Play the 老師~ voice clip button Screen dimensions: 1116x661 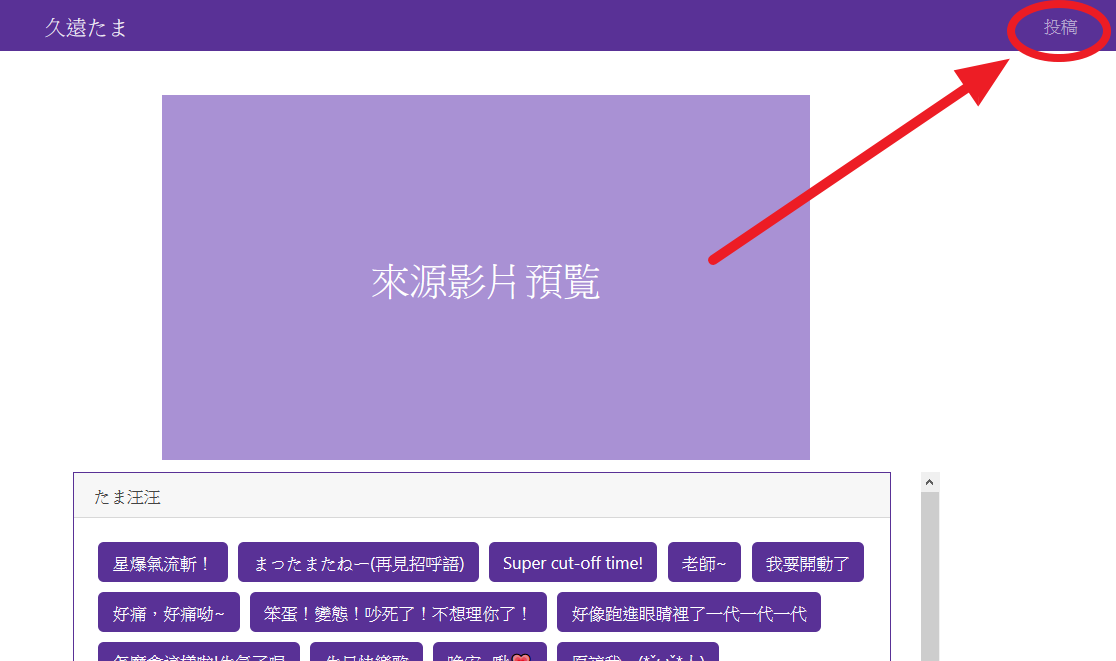click(x=704, y=563)
